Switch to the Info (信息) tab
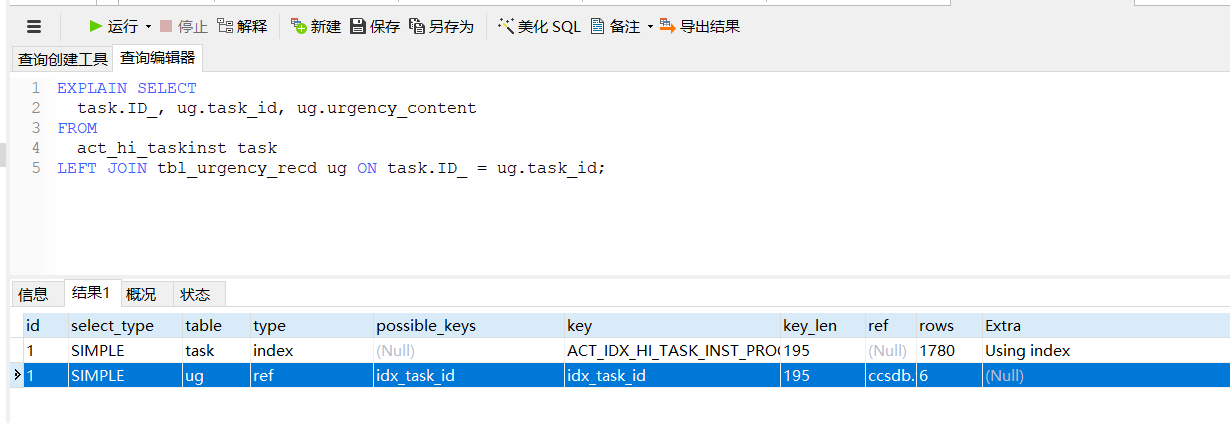Screen dimensions: 1230x423 [x=33, y=294]
